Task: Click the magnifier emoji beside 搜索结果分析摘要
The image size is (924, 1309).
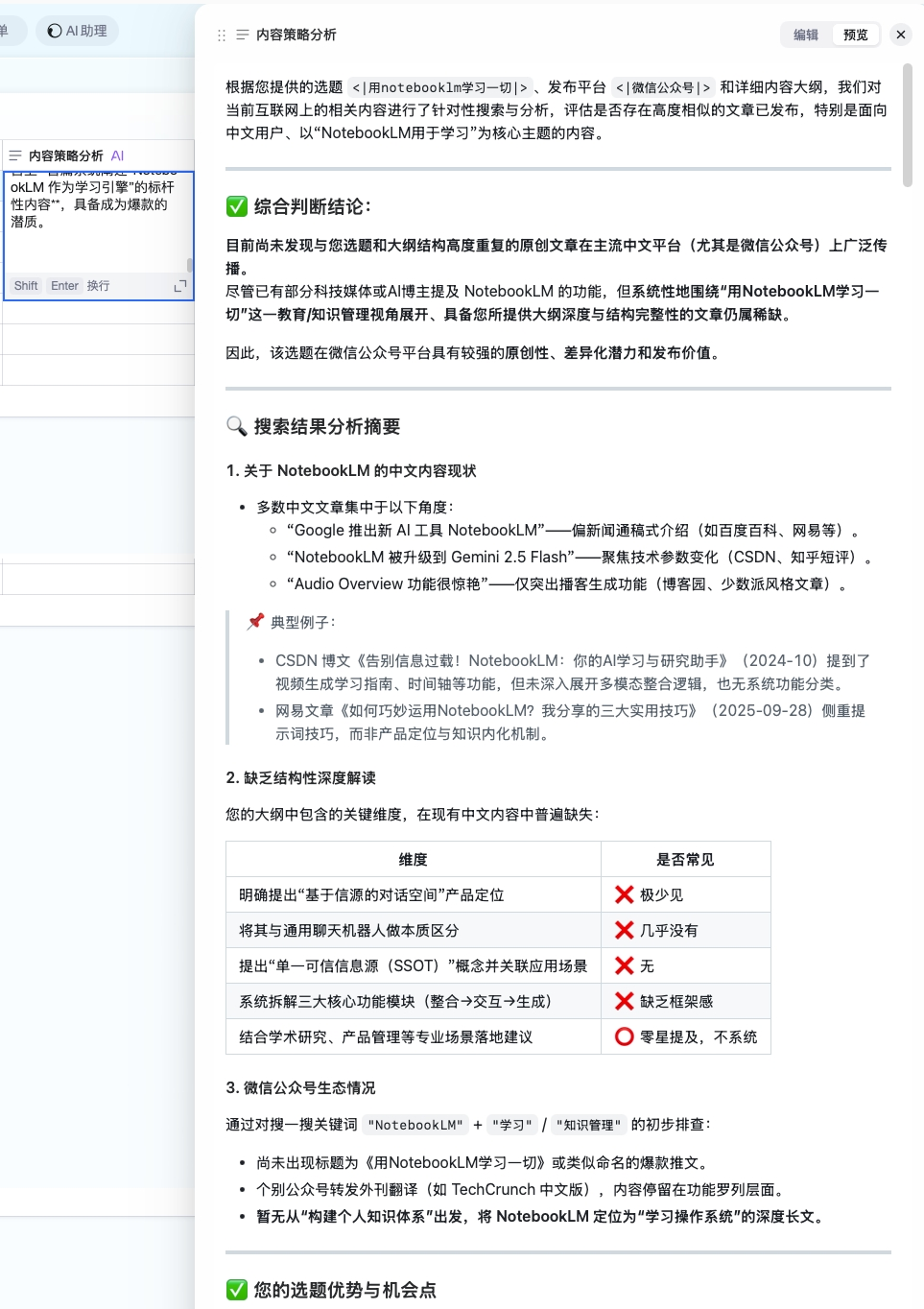Action: [x=236, y=426]
